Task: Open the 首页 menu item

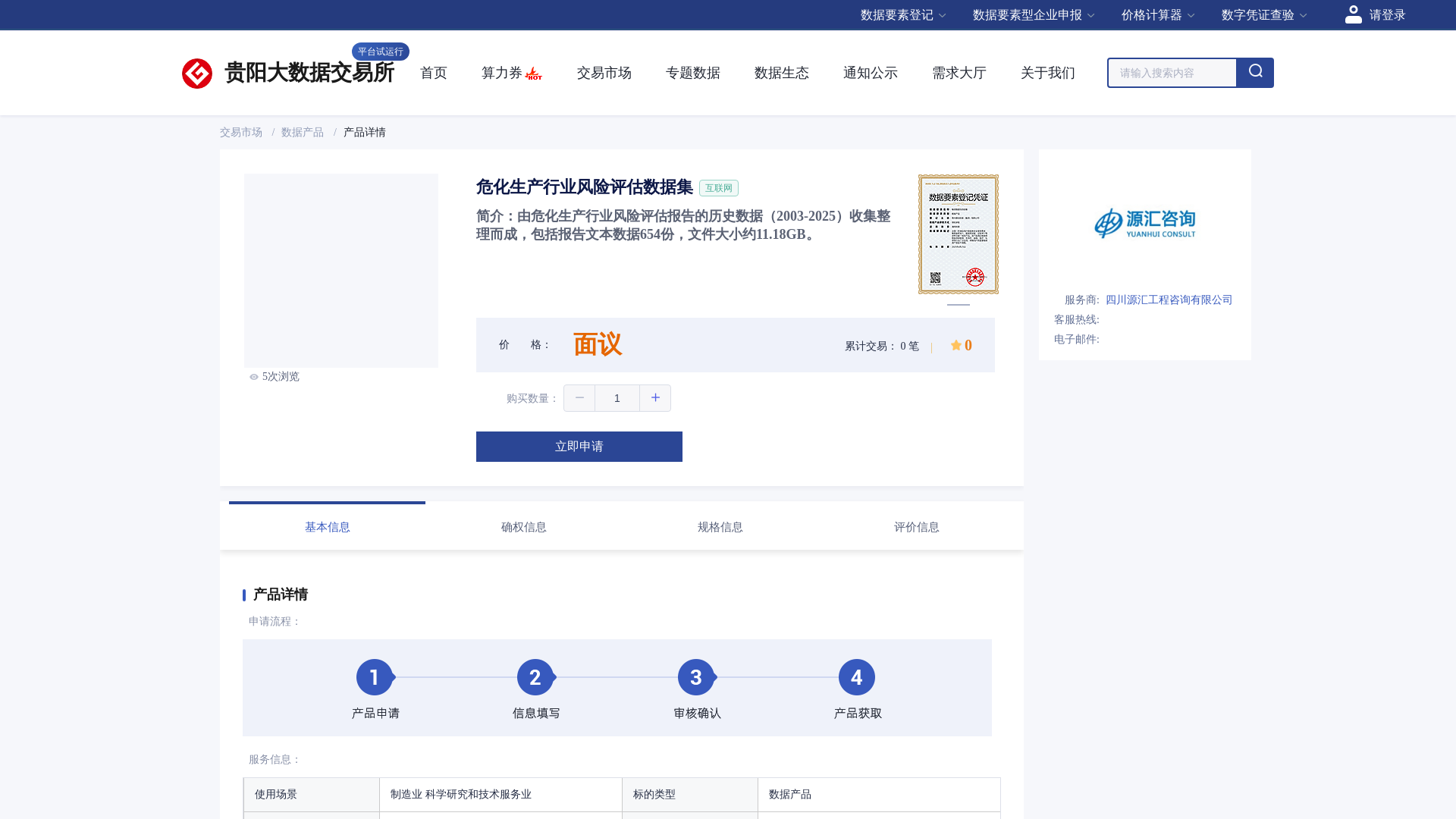Action: point(434,73)
